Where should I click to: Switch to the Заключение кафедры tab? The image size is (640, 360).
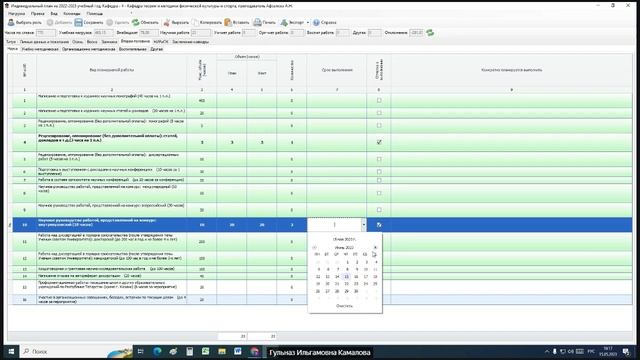pyautogui.click(x=190, y=42)
